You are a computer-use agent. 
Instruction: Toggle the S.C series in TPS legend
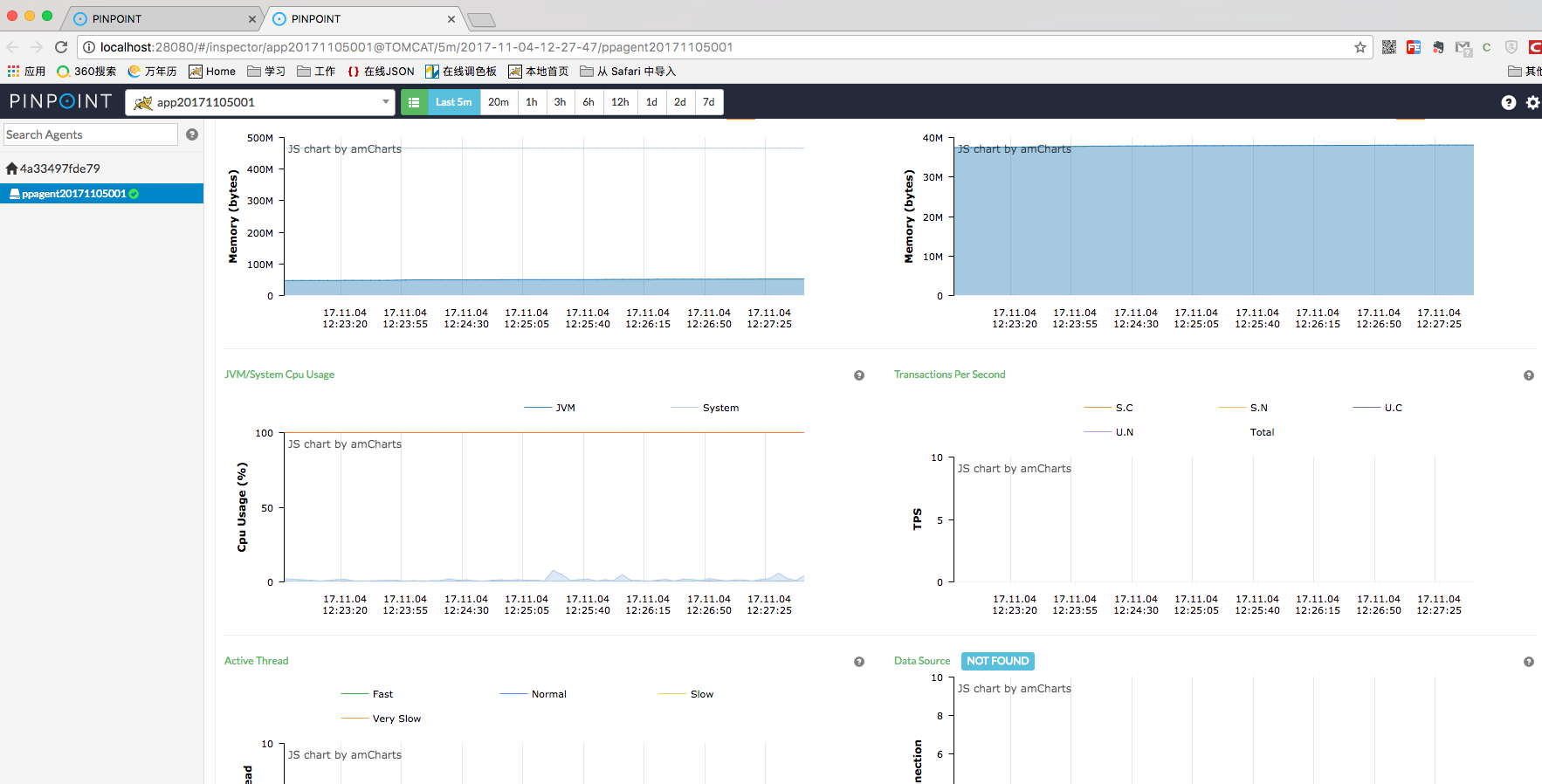coord(1109,408)
